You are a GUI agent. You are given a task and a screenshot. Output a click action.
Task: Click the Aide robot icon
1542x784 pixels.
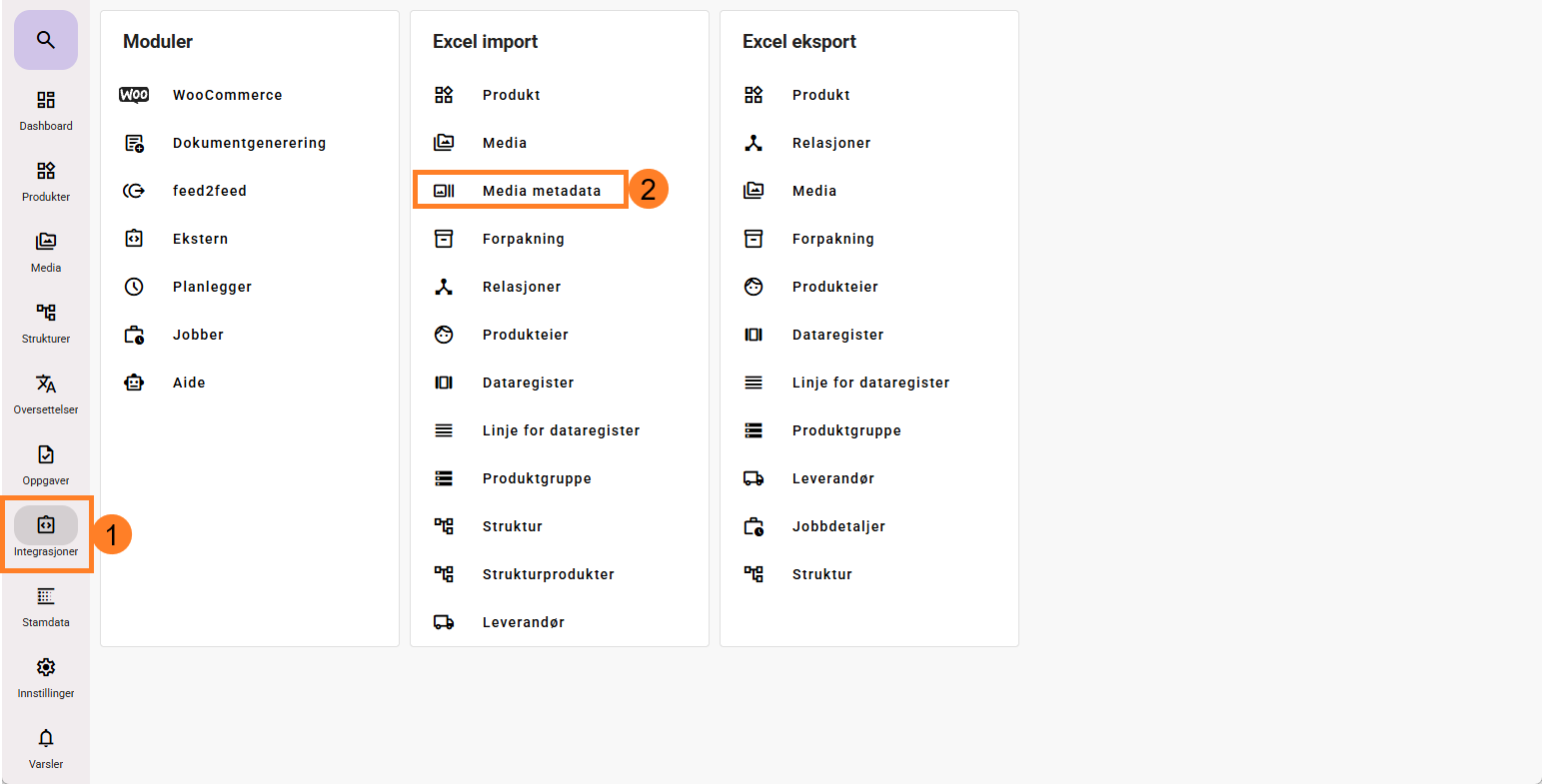(134, 383)
